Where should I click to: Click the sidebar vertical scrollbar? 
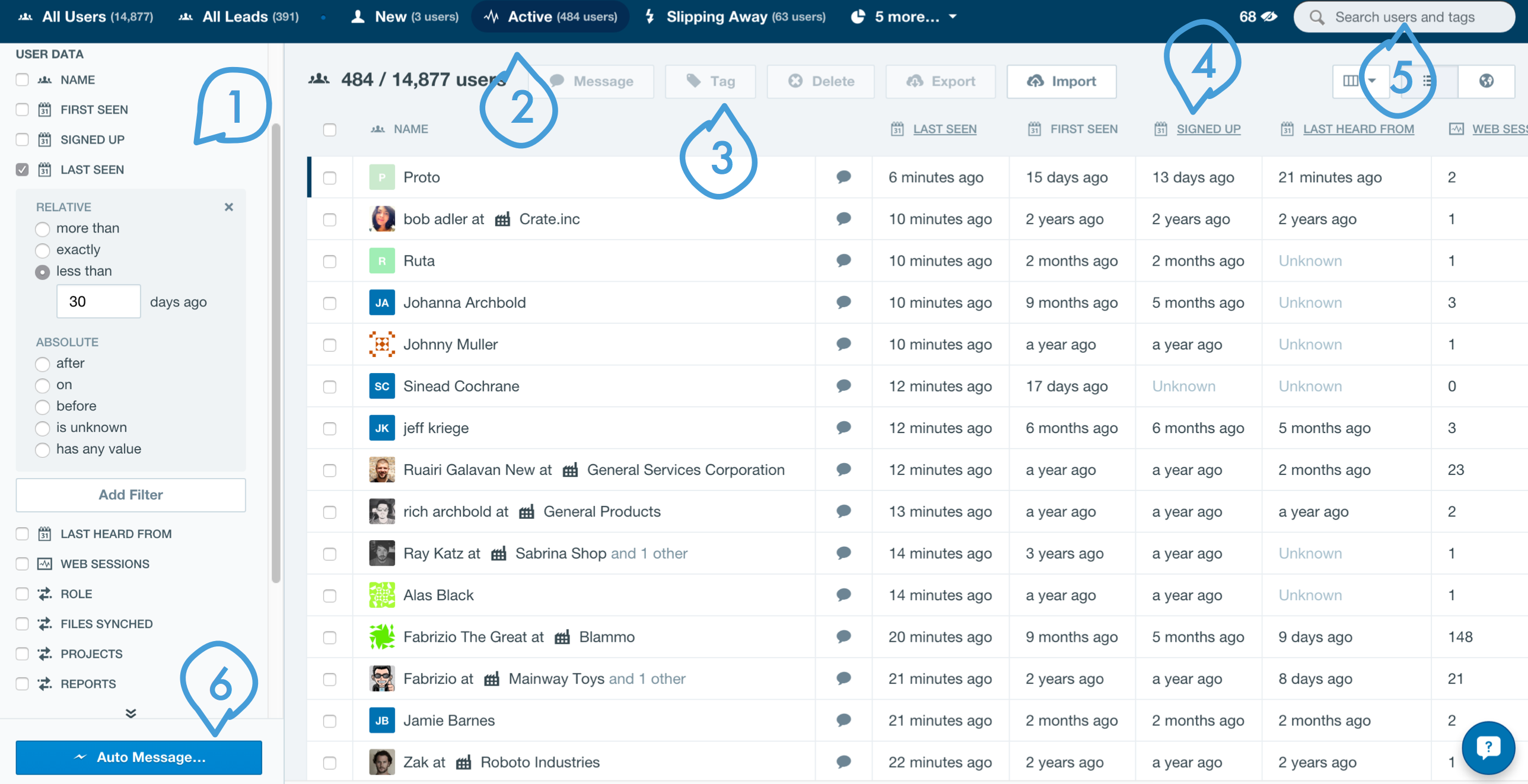276,353
